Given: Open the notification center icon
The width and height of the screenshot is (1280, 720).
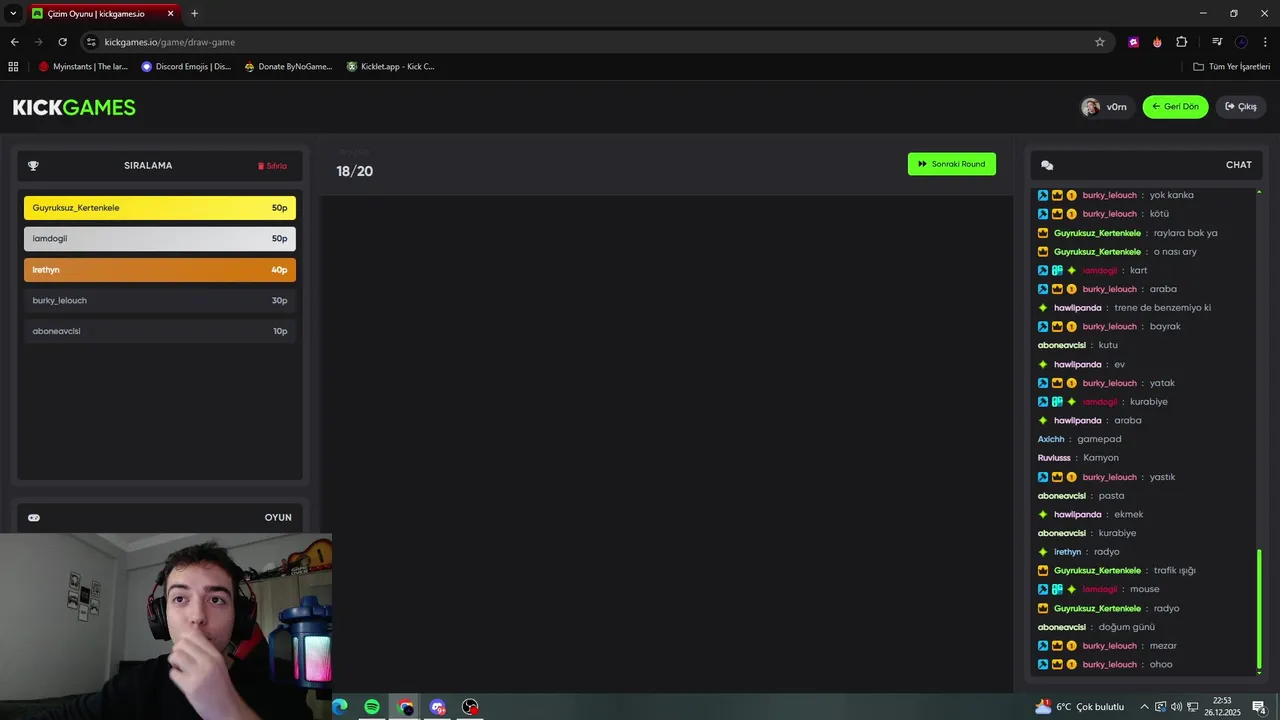Looking at the screenshot, I should click(1259, 707).
